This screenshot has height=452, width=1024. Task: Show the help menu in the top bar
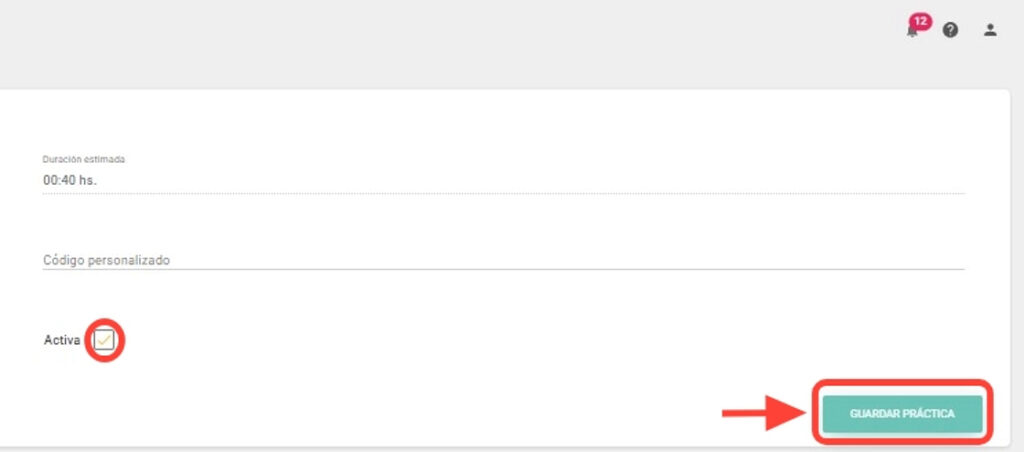(950, 30)
